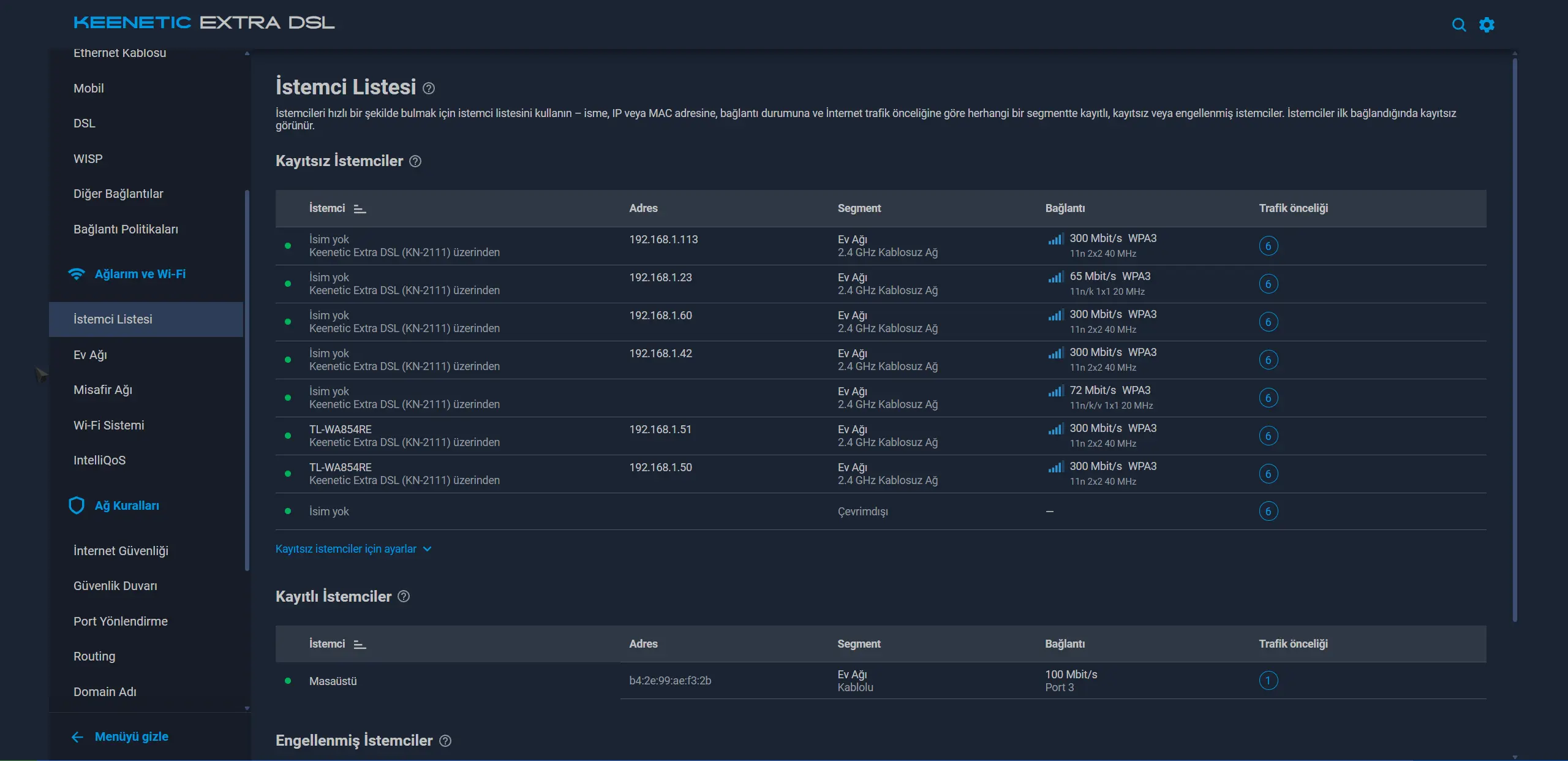The width and height of the screenshot is (1568, 761).
Task: Click priority 6 badge for 72 Mbit/s client
Action: pyautogui.click(x=1268, y=398)
